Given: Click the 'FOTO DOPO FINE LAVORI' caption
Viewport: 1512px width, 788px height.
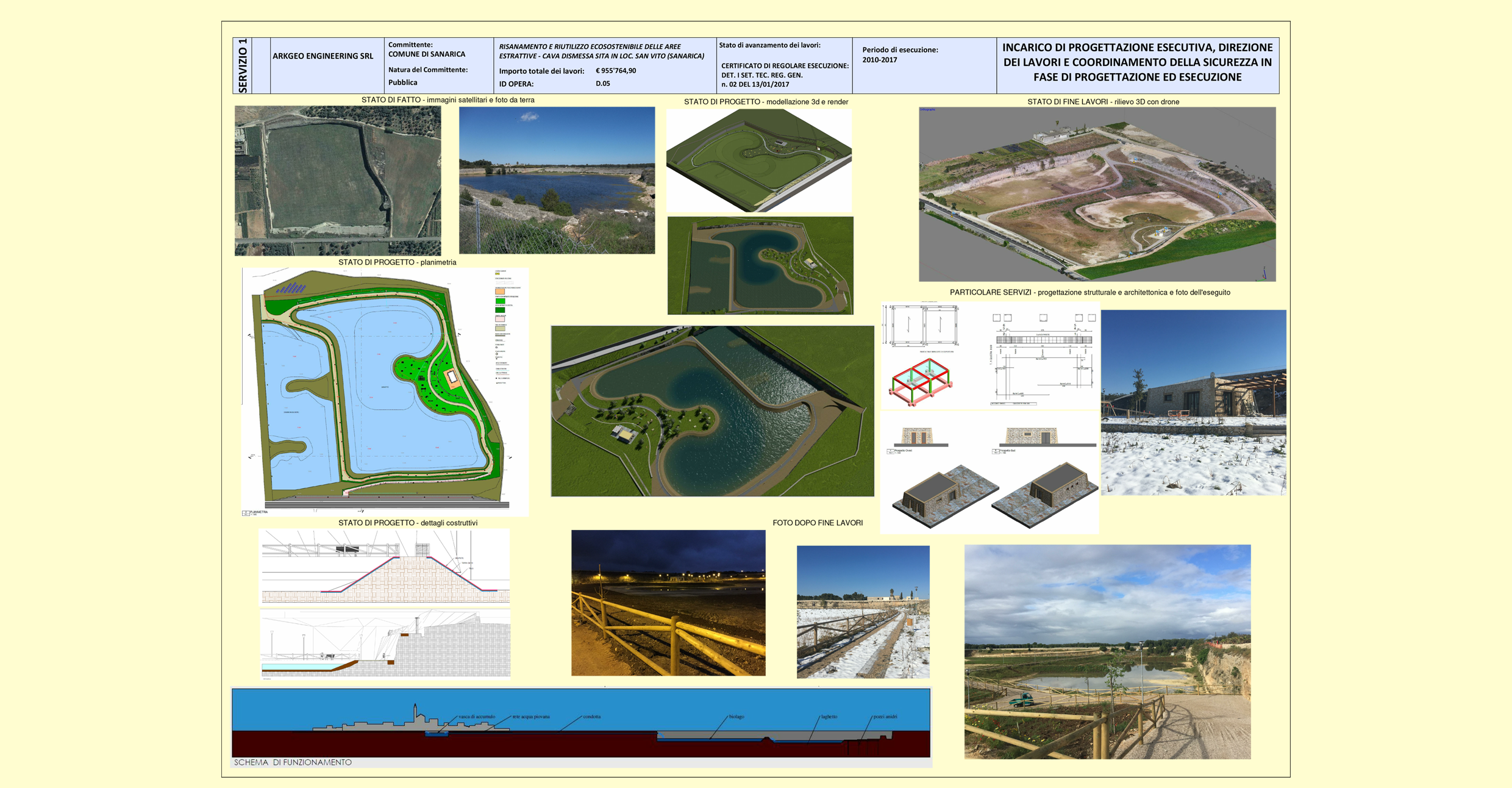Looking at the screenshot, I should (818, 523).
